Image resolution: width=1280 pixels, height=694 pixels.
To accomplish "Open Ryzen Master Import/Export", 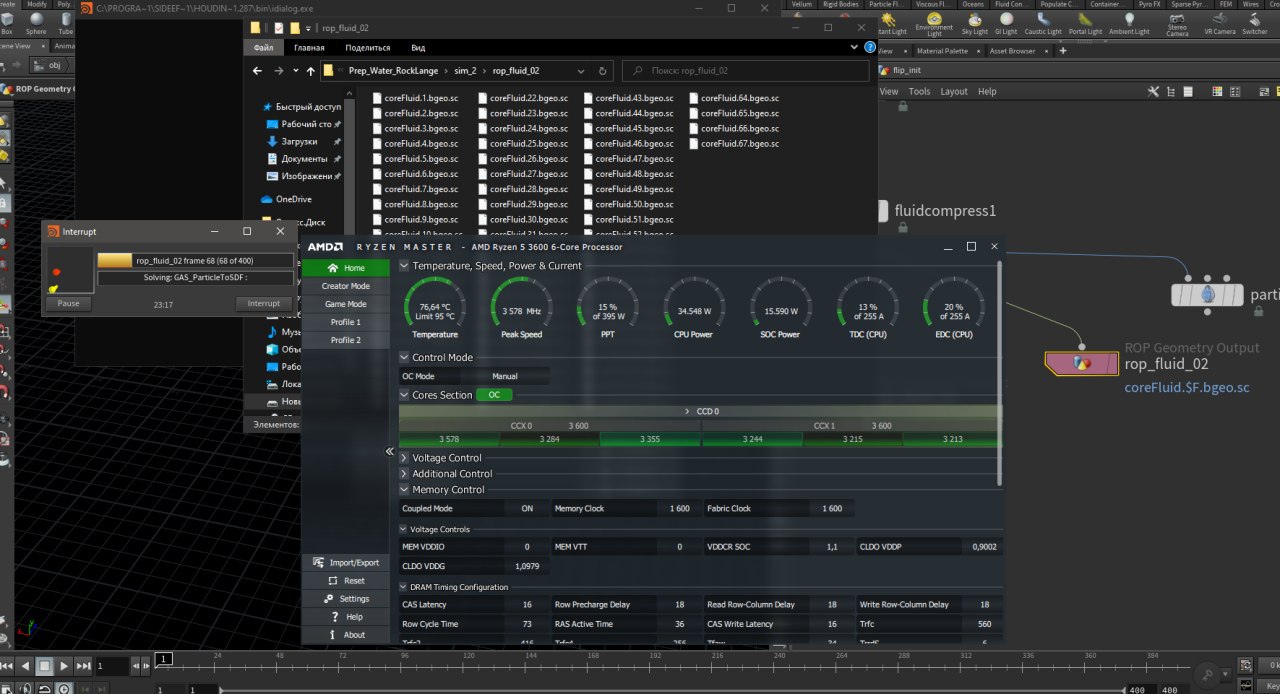I will (347, 563).
